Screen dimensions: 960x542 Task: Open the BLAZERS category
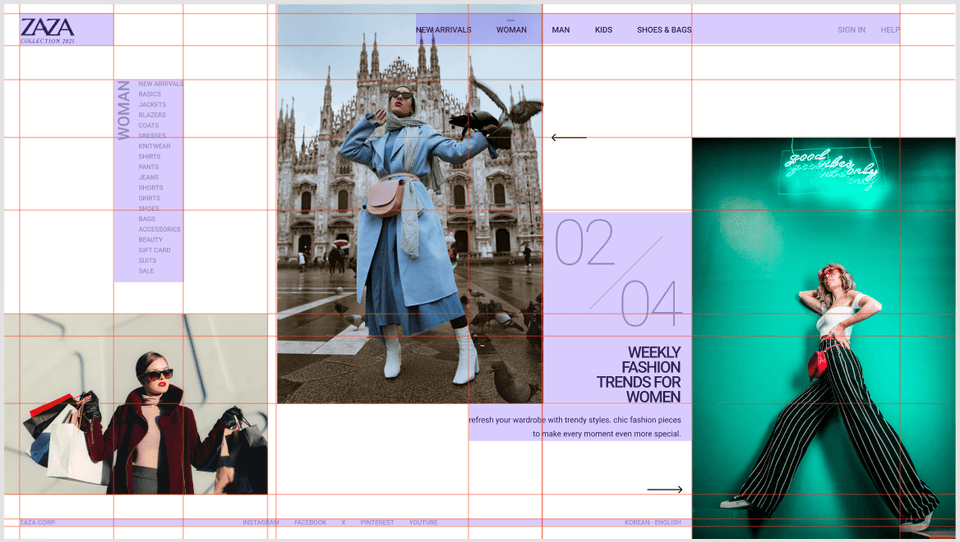click(152, 115)
